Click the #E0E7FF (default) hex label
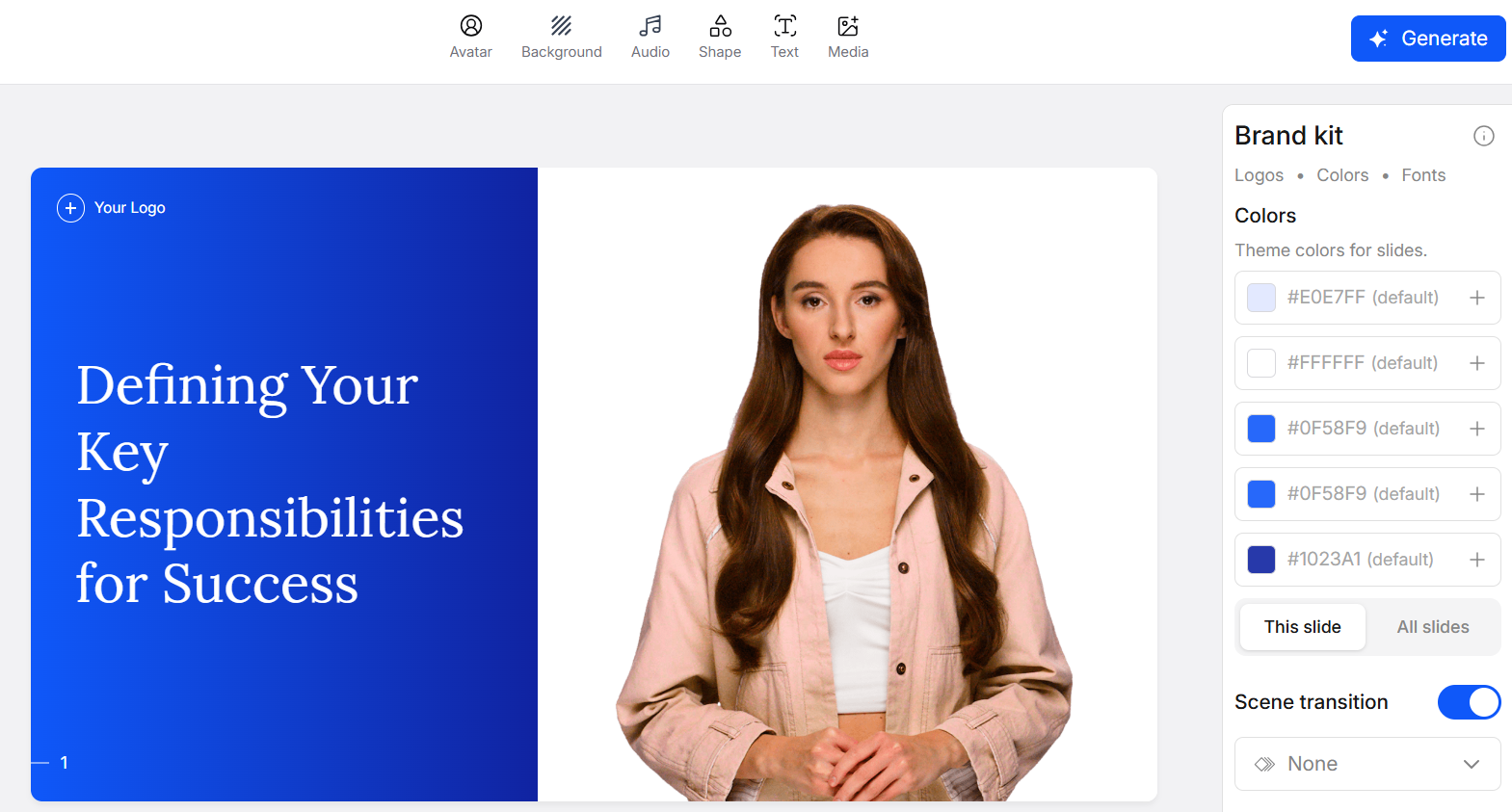This screenshot has width=1512, height=812. pyautogui.click(x=1363, y=298)
